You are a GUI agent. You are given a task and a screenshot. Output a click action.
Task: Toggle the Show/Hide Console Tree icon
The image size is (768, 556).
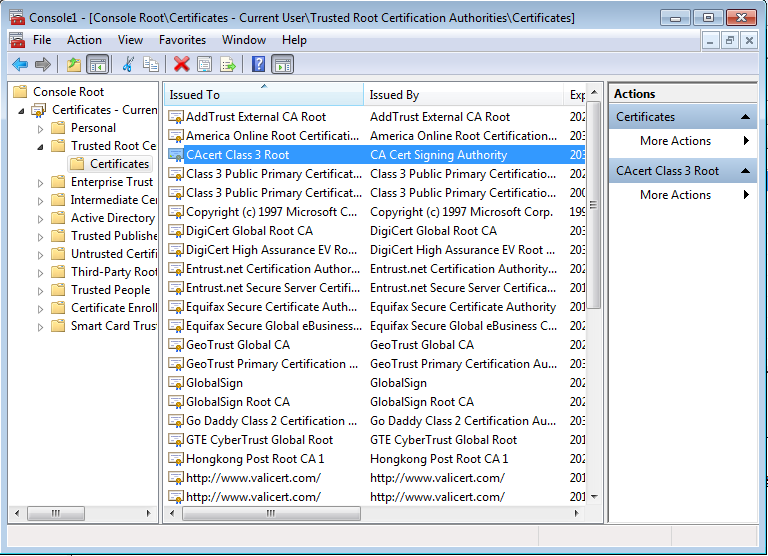point(97,65)
